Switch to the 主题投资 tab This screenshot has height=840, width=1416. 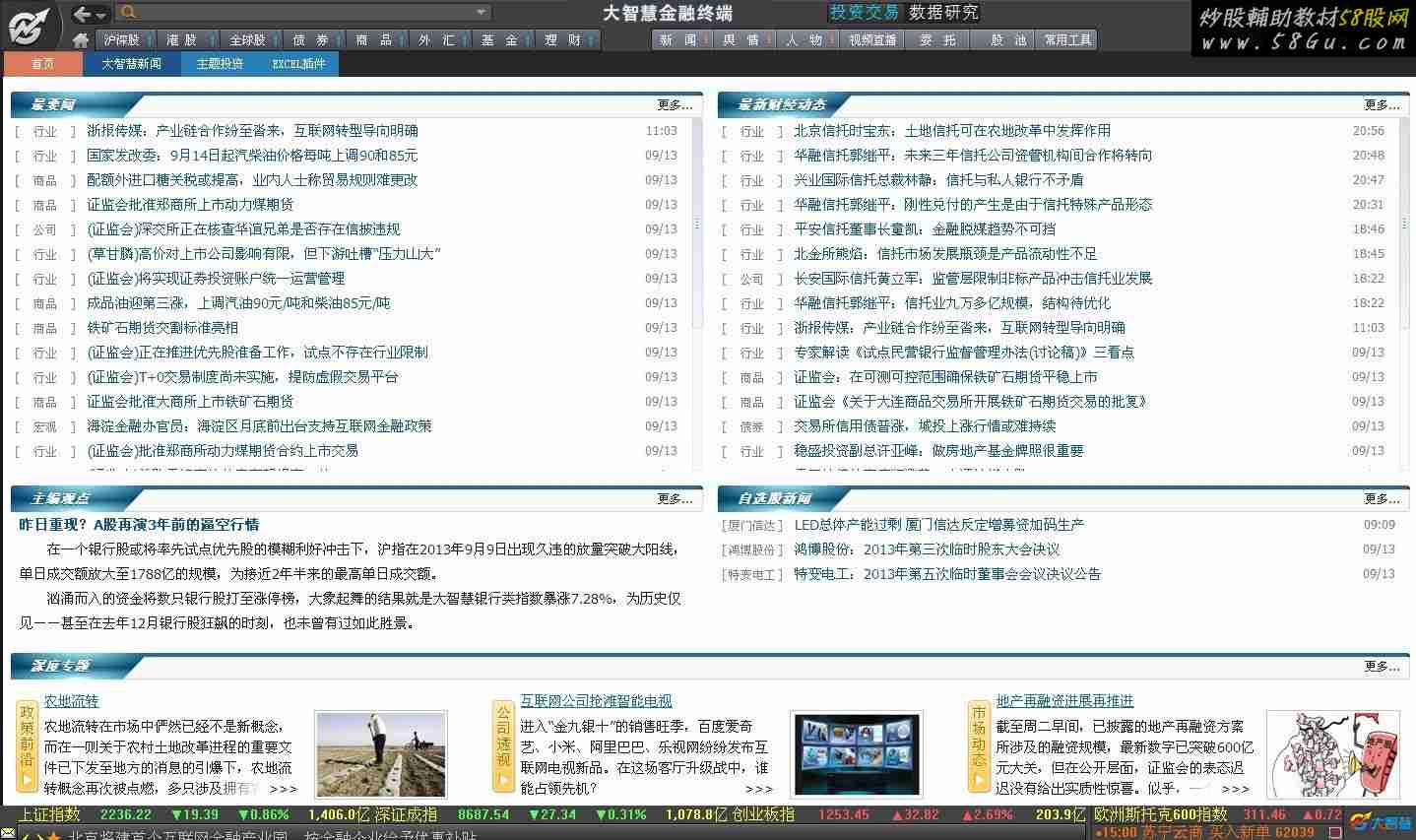(x=219, y=63)
